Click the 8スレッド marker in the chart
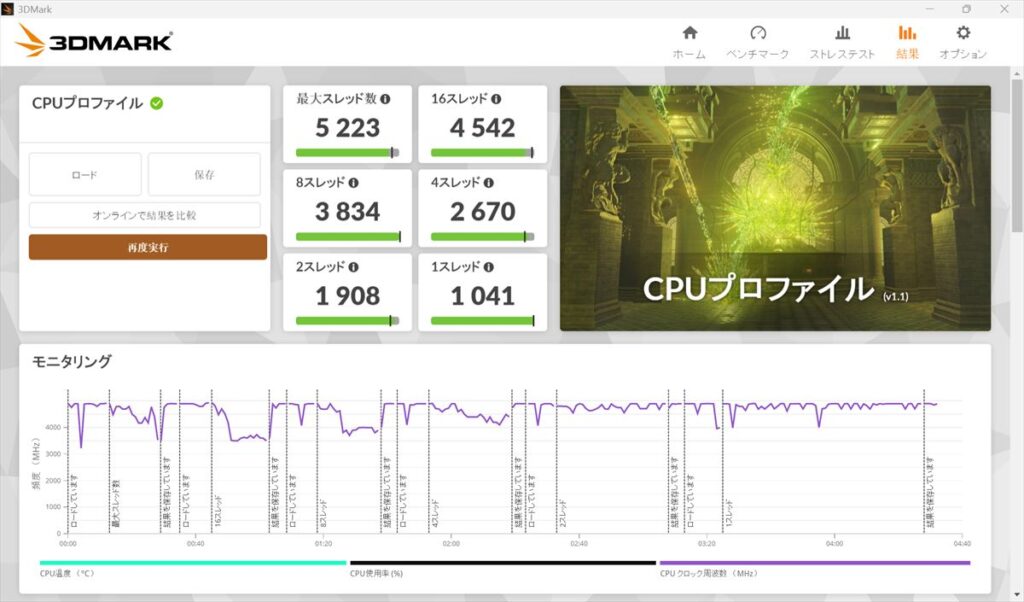The width and height of the screenshot is (1024, 602). [x=323, y=513]
